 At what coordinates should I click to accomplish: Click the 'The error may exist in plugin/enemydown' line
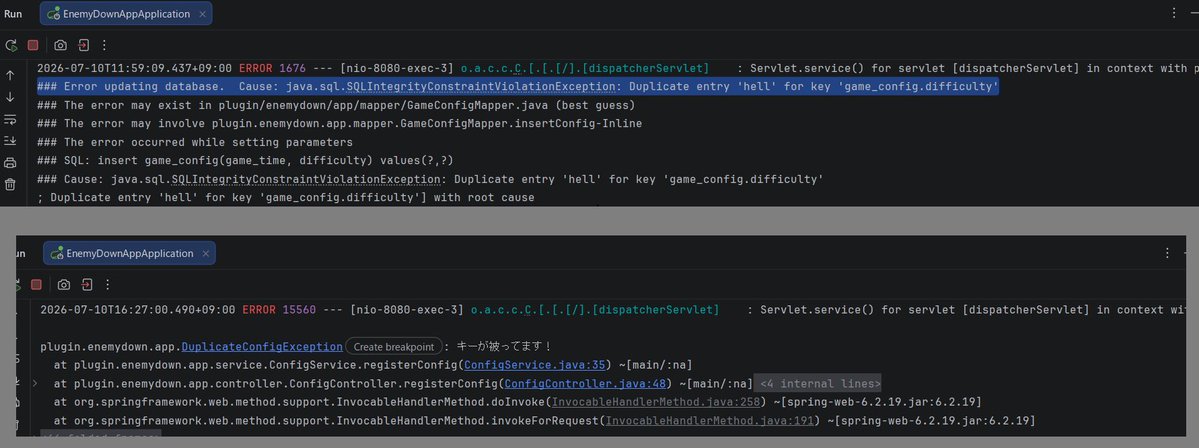point(336,105)
